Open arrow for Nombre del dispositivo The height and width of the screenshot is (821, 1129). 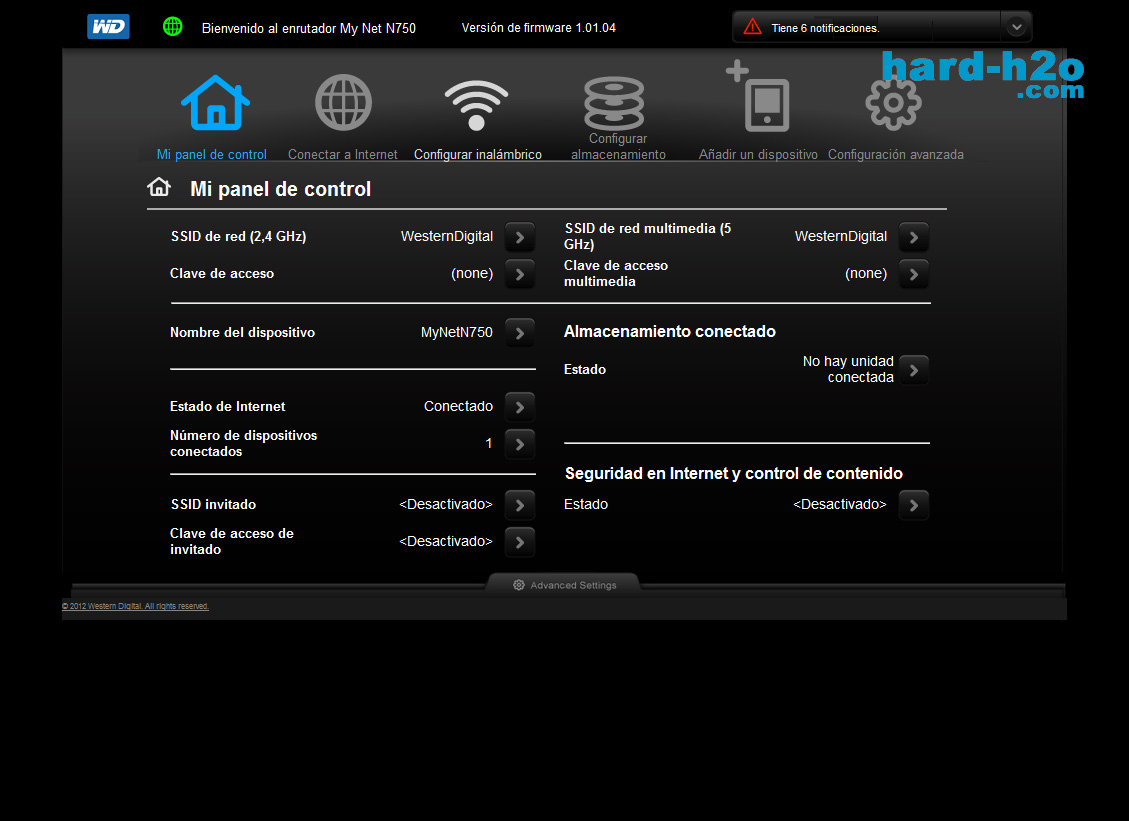click(520, 333)
